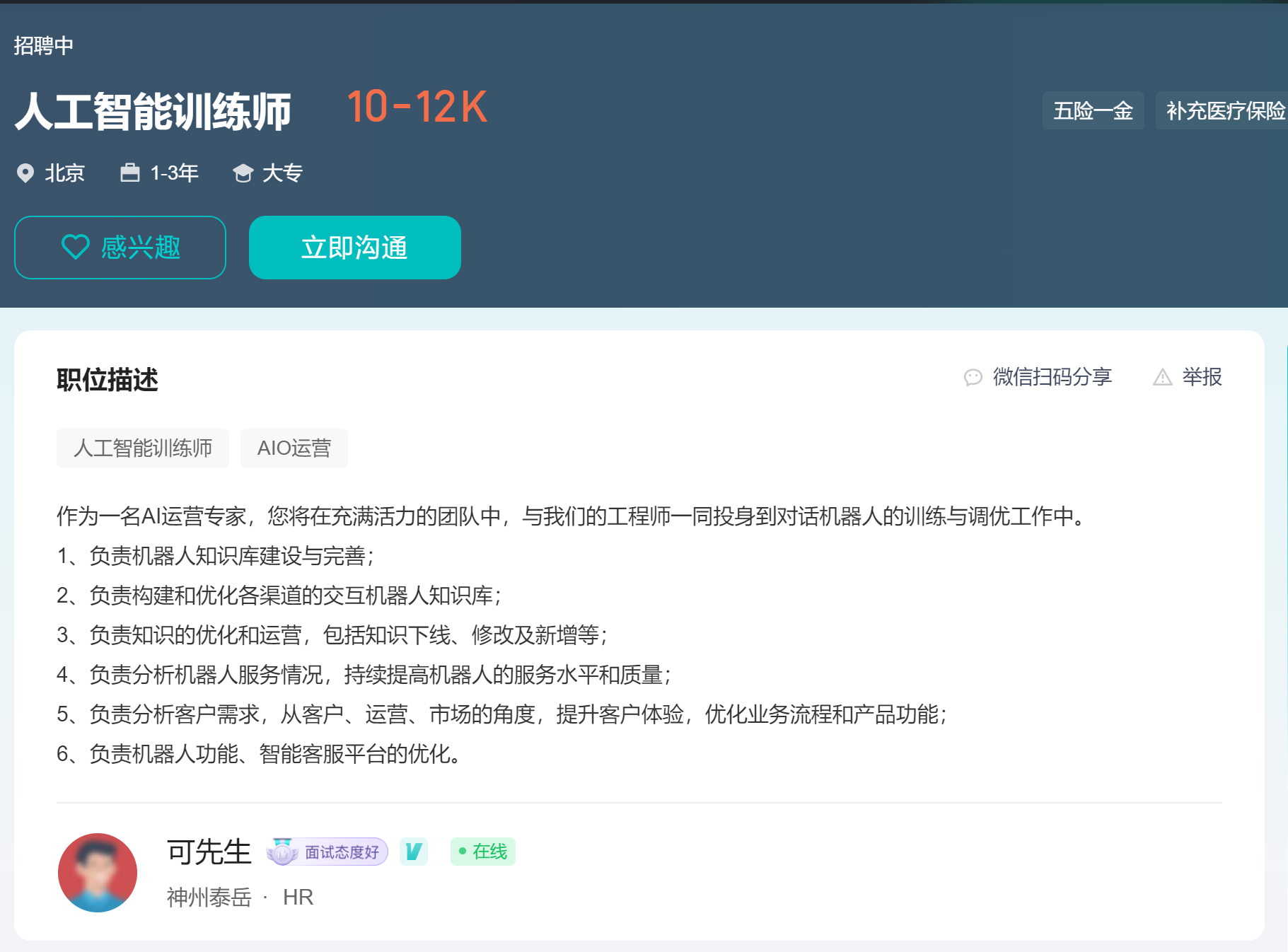Open the 微信扫码分享 share option
This screenshot has width=1288, height=952.
(1052, 377)
